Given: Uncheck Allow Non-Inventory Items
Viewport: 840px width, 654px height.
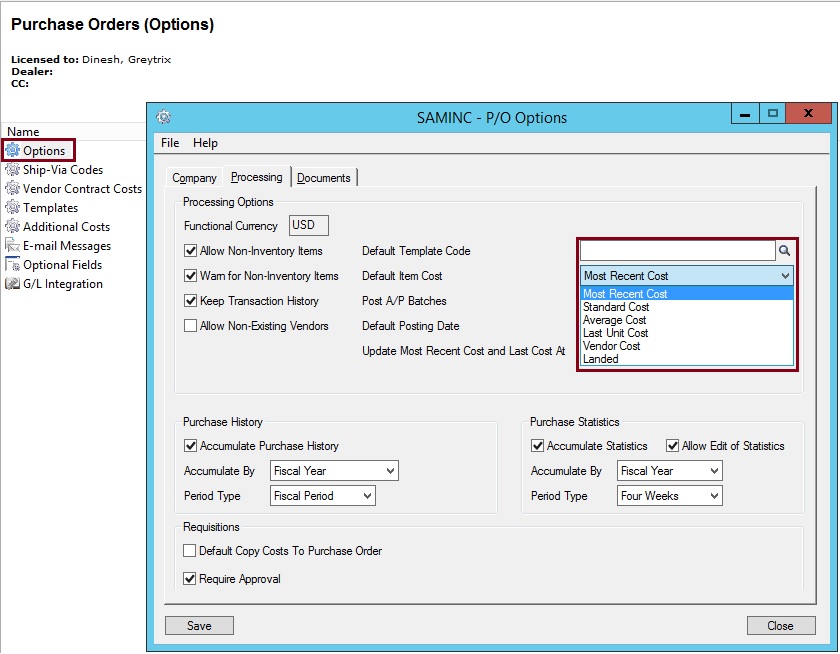Looking at the screenshot, I should click(191, 251).
